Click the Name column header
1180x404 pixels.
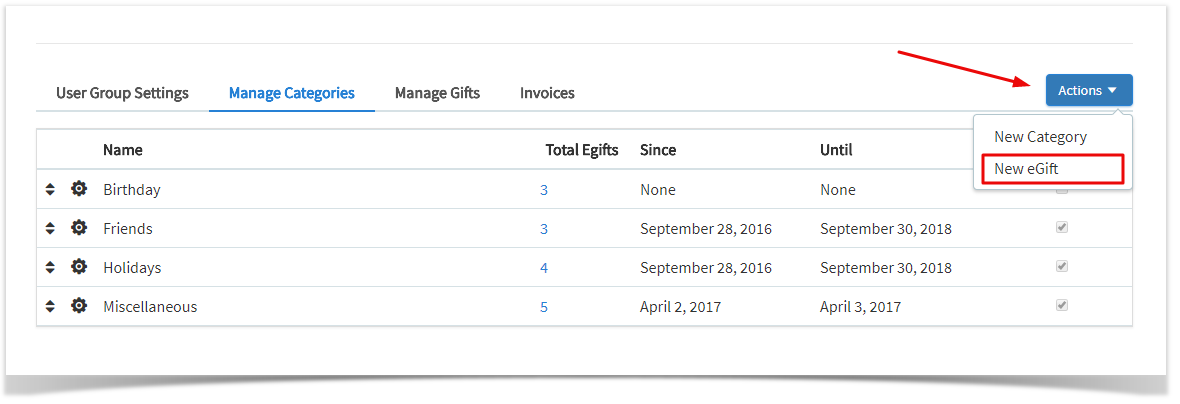[123, 150]
